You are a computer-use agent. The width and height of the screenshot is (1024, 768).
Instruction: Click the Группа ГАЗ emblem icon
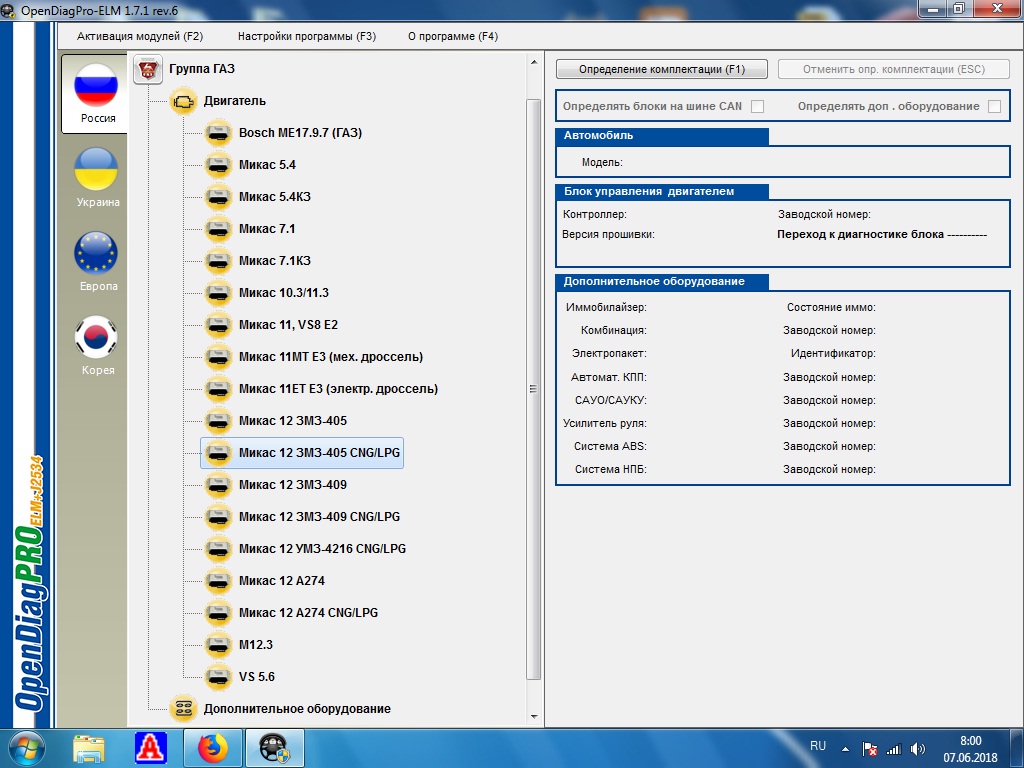tap(148, 69)
